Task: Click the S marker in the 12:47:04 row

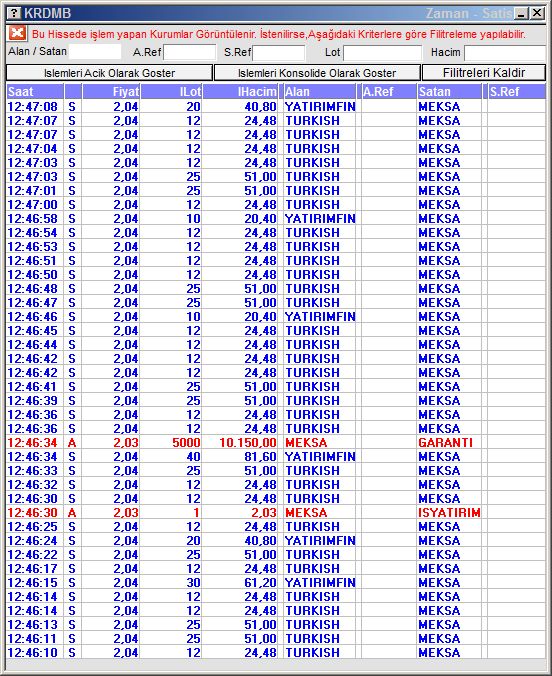Action: click(72, 149)
